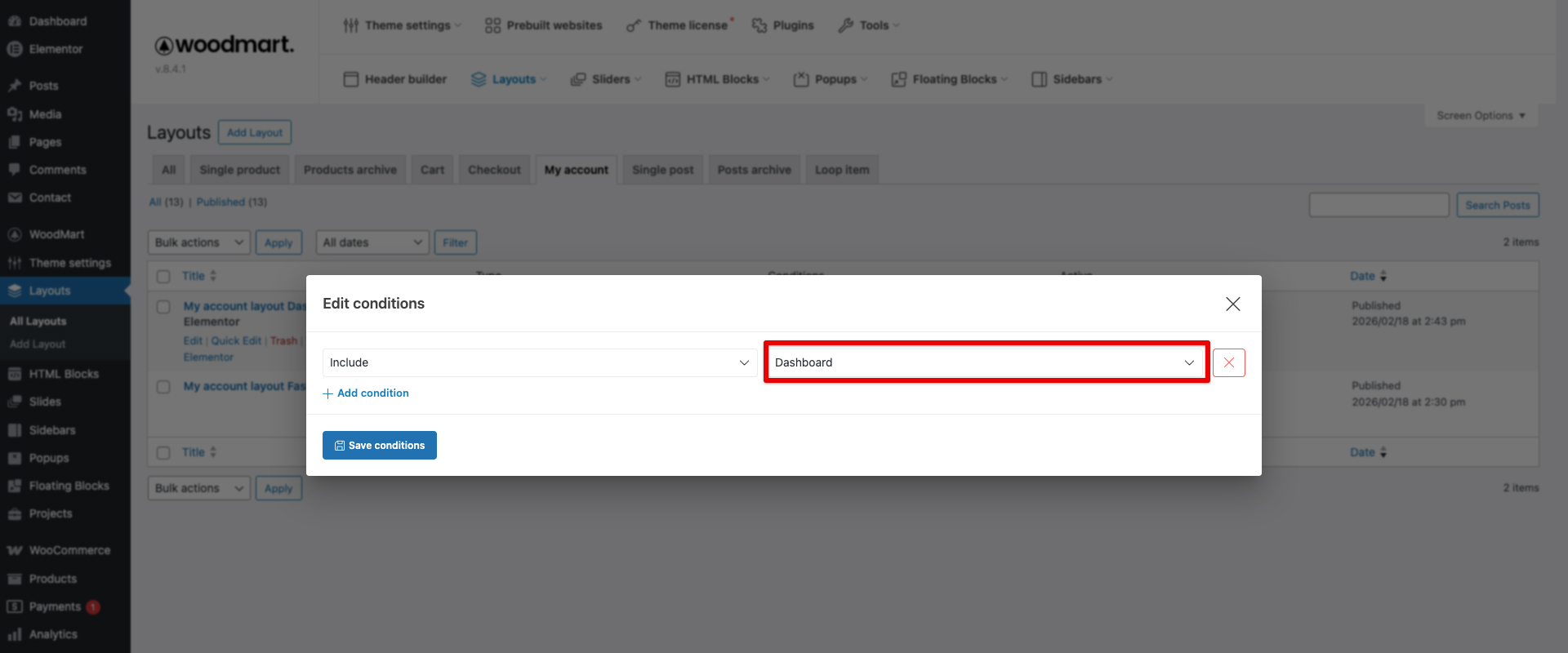The image size is (1568, 653).
Task: Switch to the Single product tab
Action: coord(239,170)
